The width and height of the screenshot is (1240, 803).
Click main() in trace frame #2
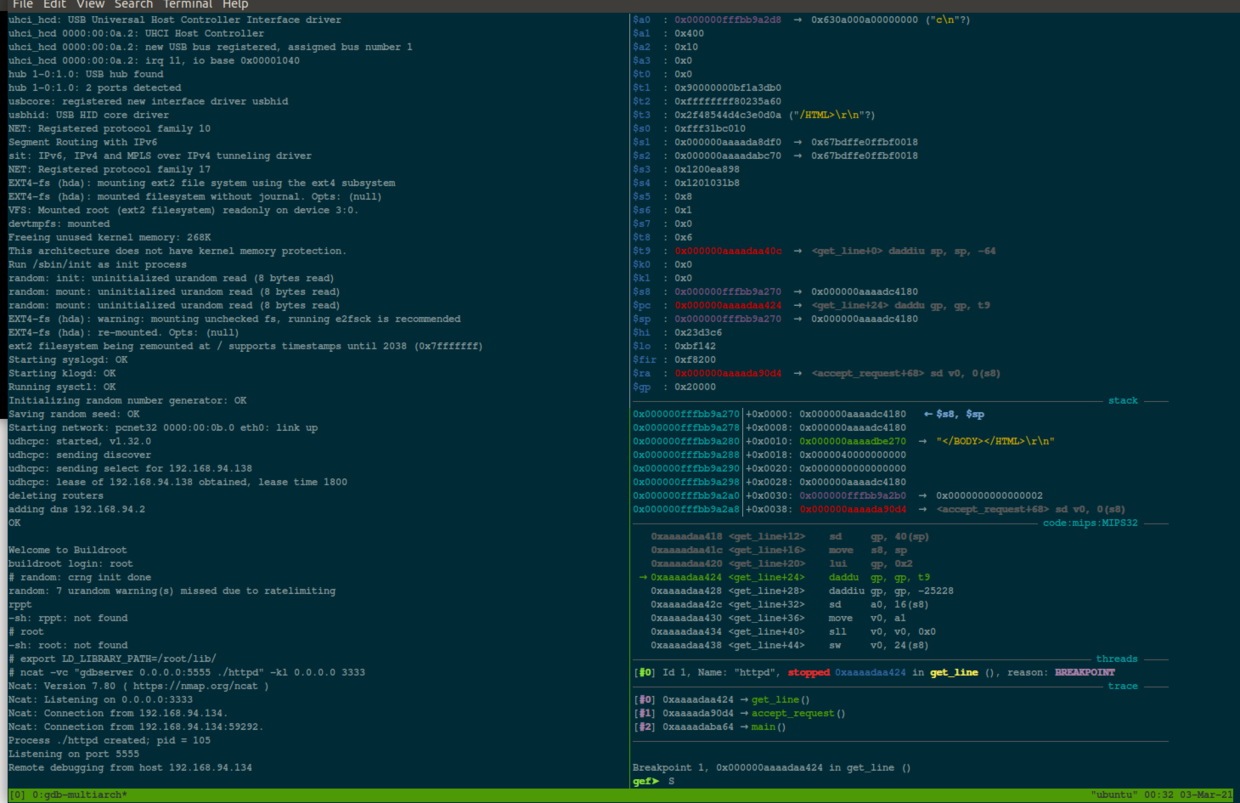pyautogui.click(x=768, y=727)
